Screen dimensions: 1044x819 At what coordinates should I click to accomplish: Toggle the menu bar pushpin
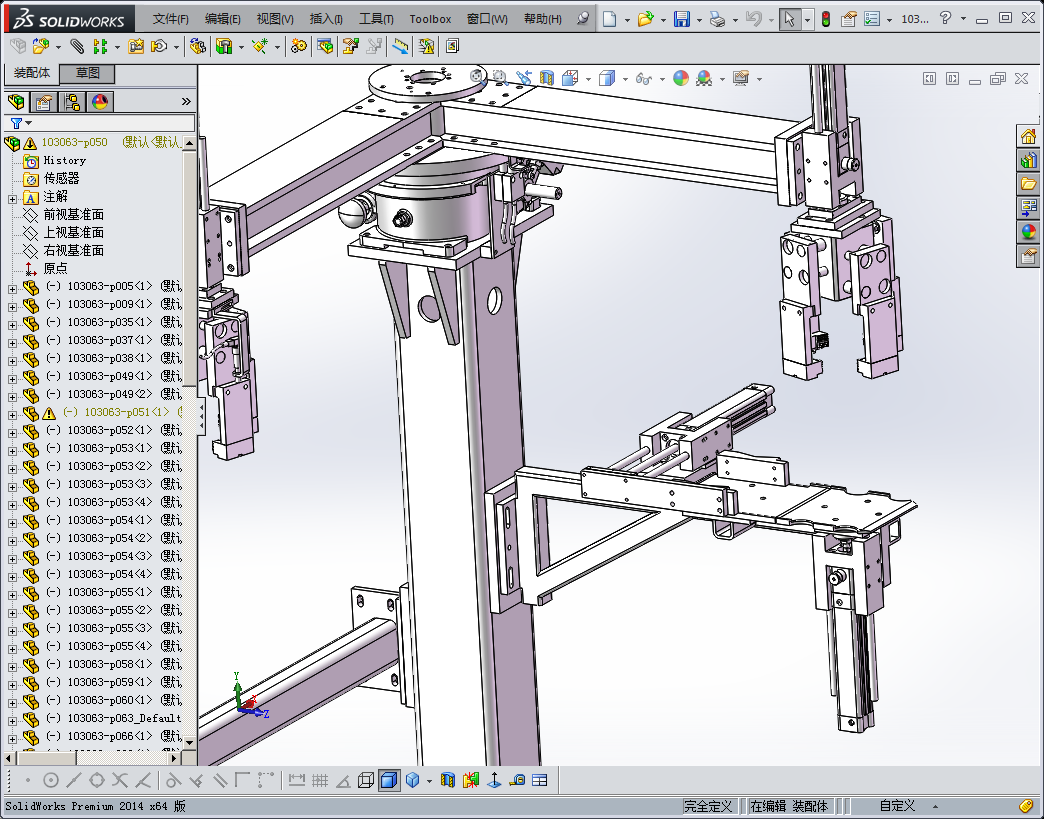[583, 19]
